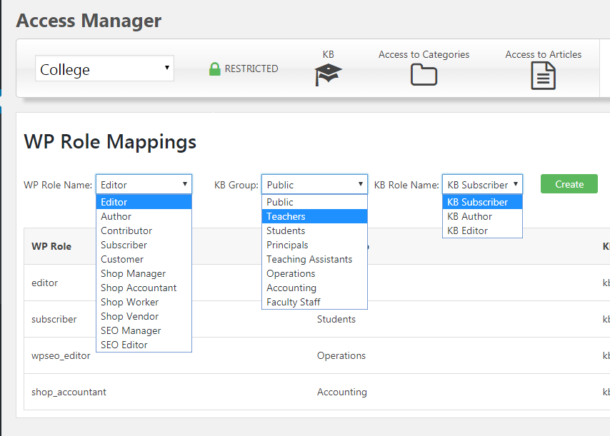Choose Teaching Assistants group
This screenshot has width=610, height=436.
[314, 259]
